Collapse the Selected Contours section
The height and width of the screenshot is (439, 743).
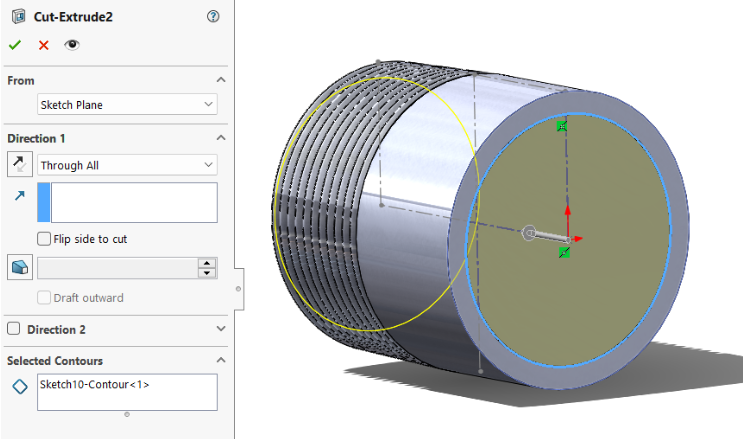(x=221, y=360)
